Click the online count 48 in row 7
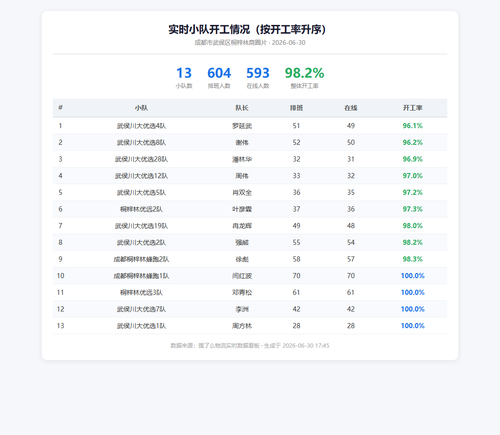500x435 pixels. (x=351, y=226)
